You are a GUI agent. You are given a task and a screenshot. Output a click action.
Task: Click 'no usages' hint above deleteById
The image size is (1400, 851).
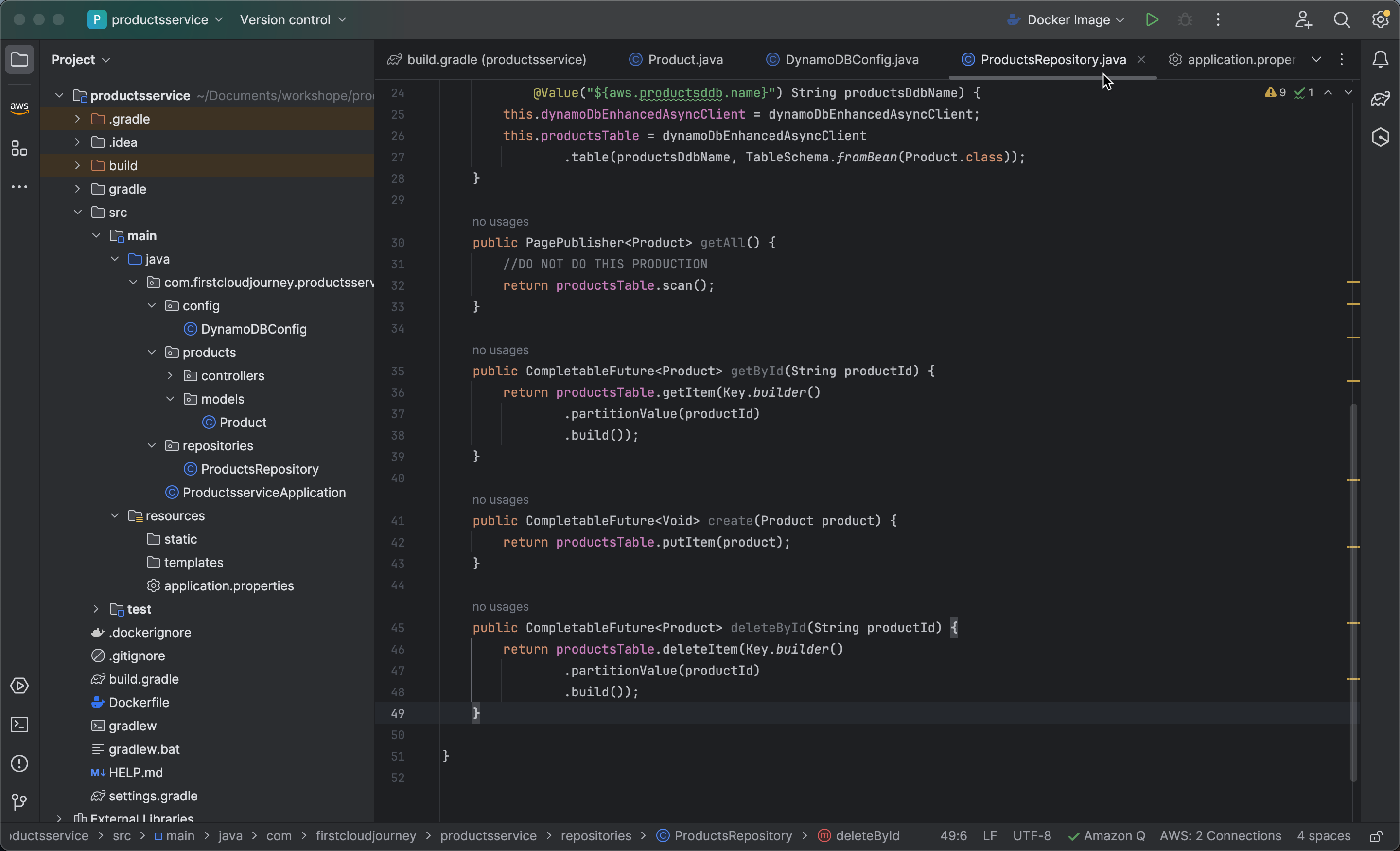(x=501, y=607)
